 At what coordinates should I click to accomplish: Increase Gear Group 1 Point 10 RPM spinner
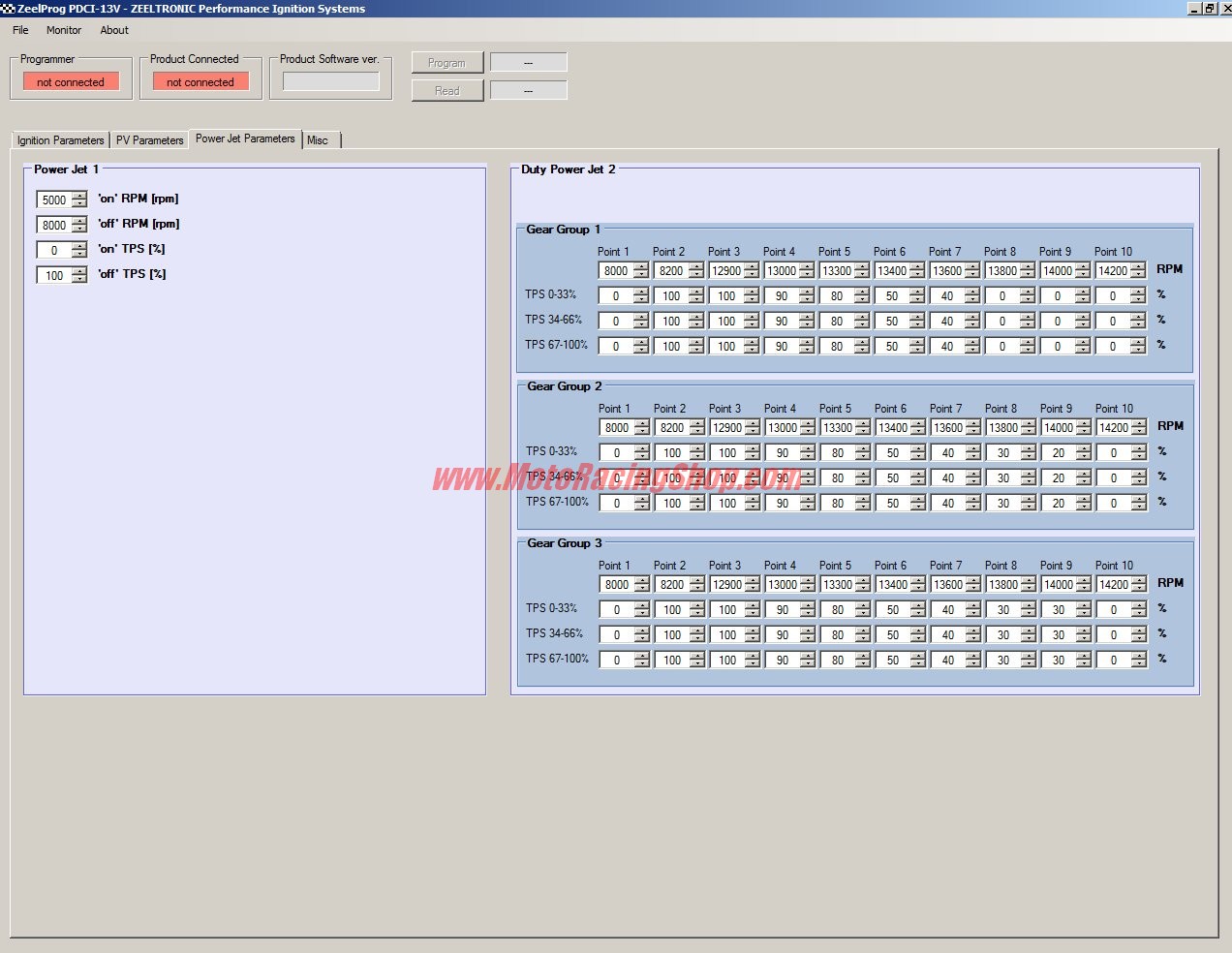[x=1138, y=267]
